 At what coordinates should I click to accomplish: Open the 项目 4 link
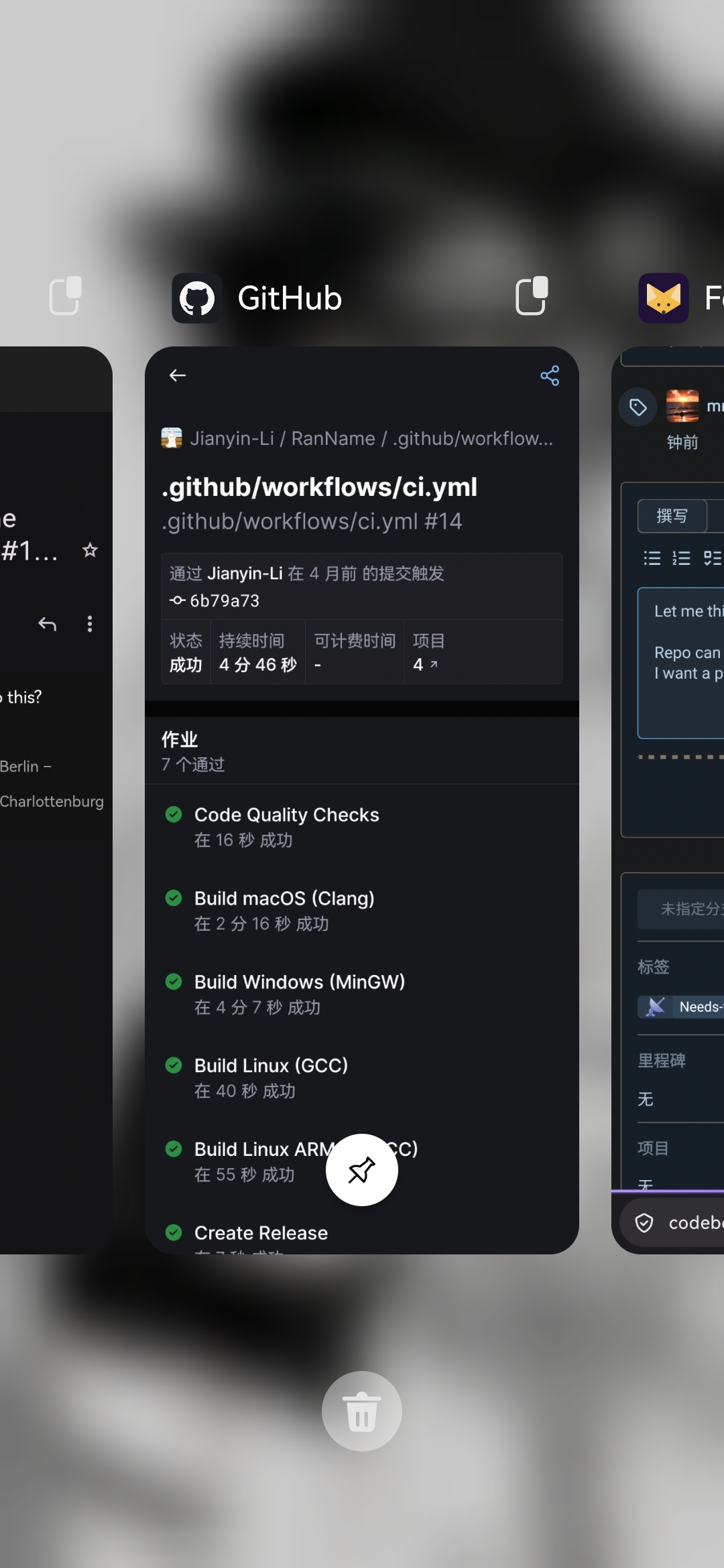[x=426, y=664]
